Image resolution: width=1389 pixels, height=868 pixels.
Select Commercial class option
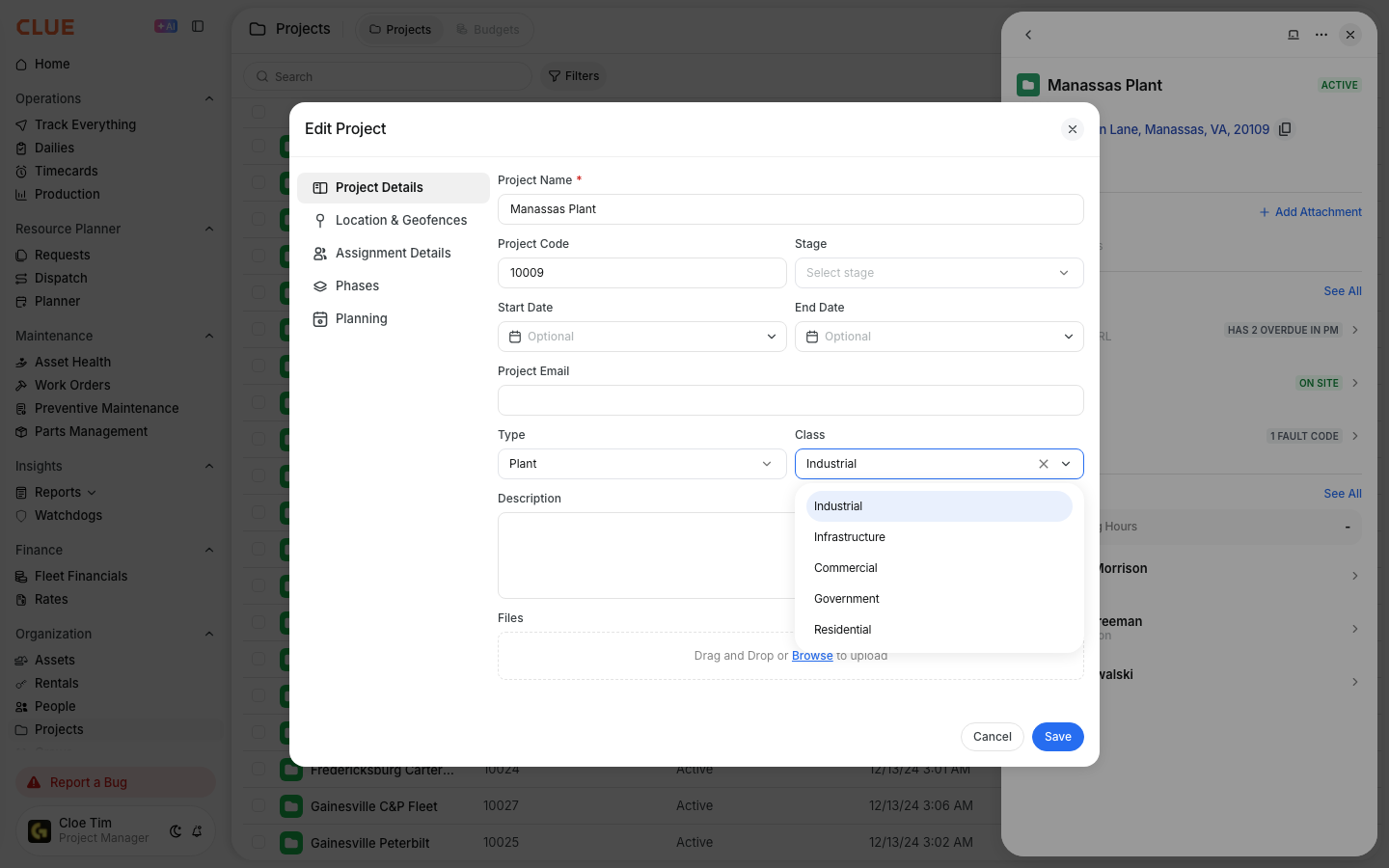pos(940,568)
